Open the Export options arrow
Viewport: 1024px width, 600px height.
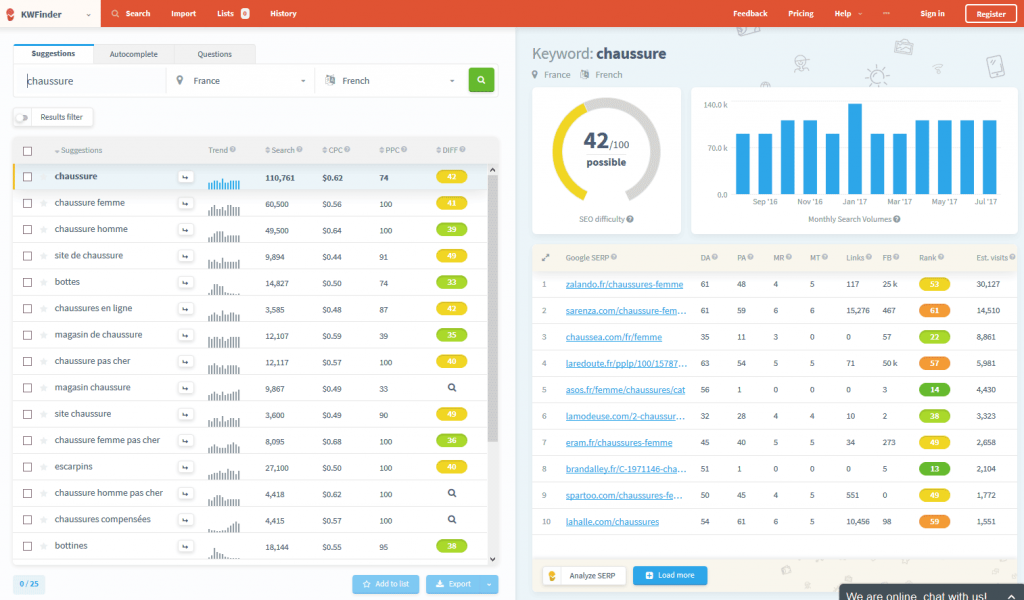[x=489, y=584]
